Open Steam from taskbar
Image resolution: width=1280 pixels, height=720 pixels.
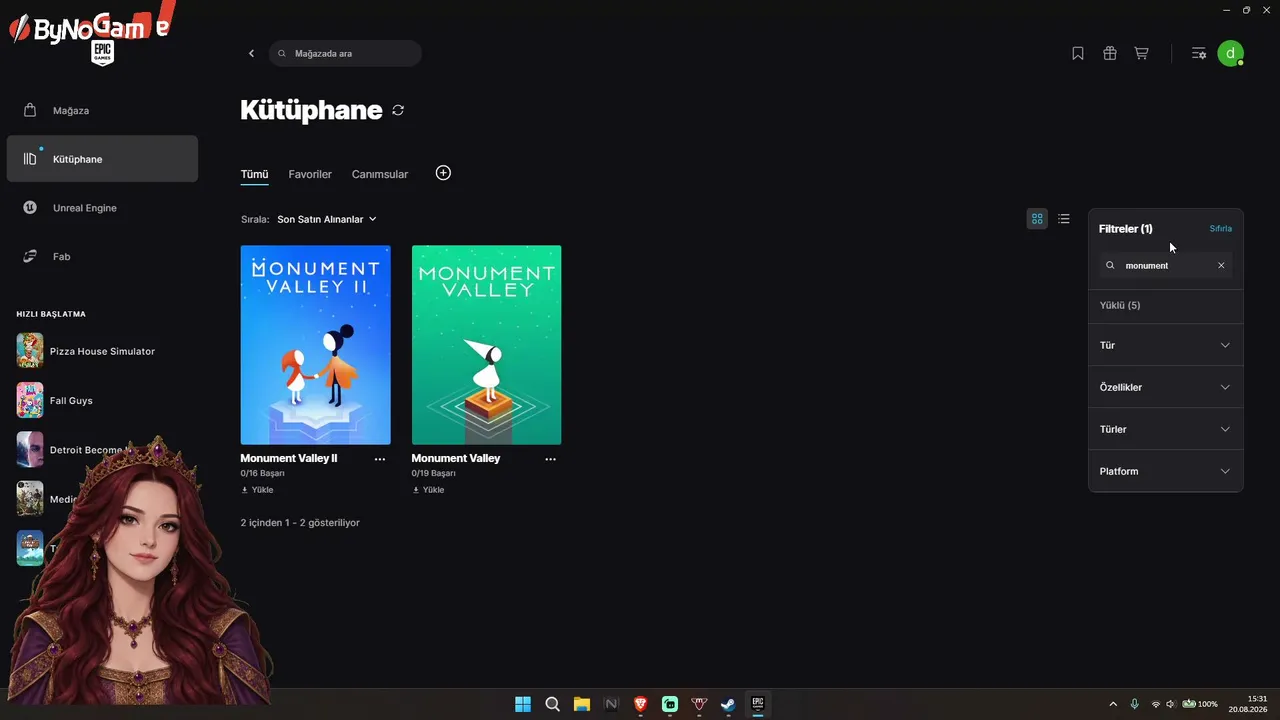(729, 704)
